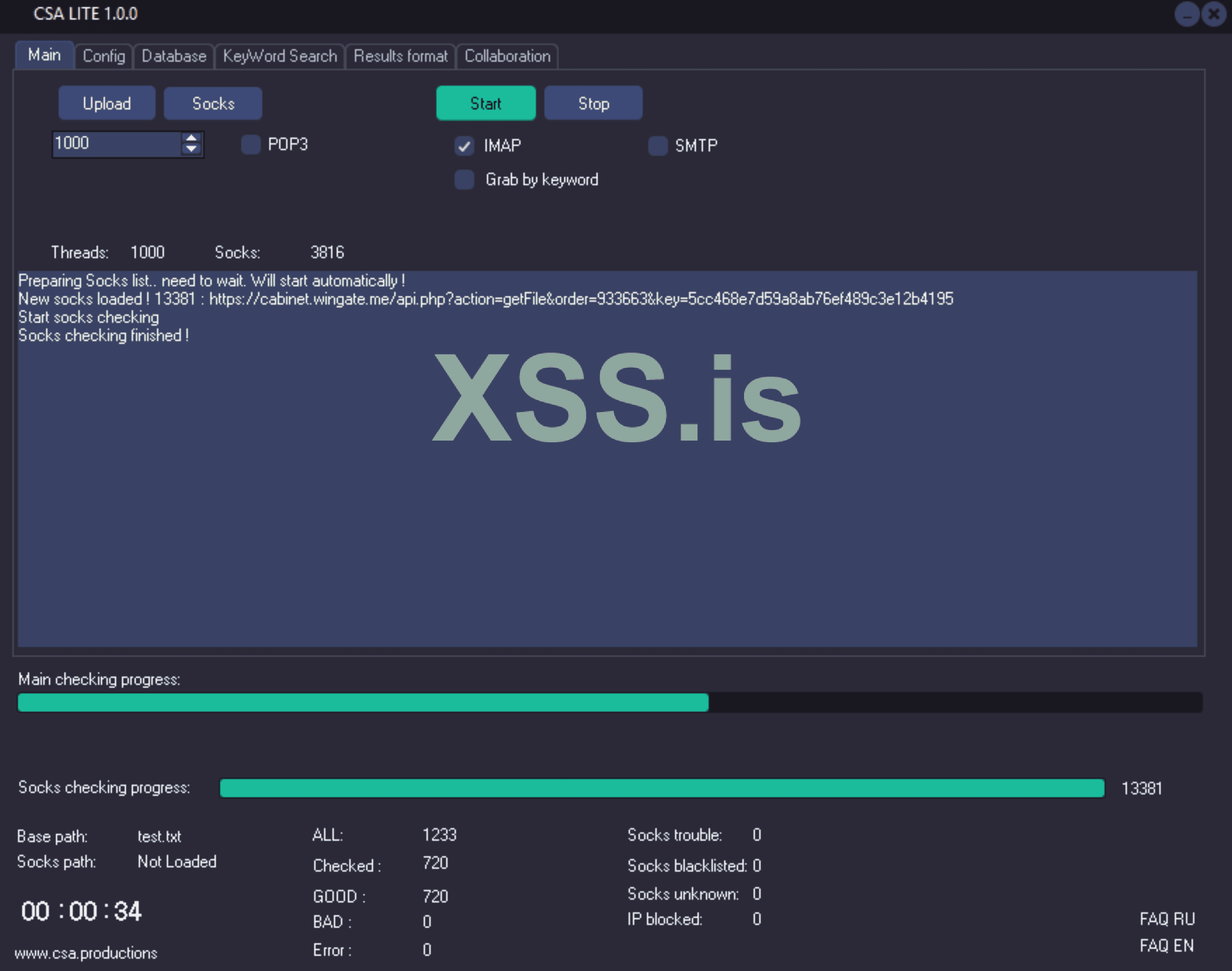Open the FAQ EN link
The image size is (1232, 971).
pyautogui.click(x=1166, y=945)
